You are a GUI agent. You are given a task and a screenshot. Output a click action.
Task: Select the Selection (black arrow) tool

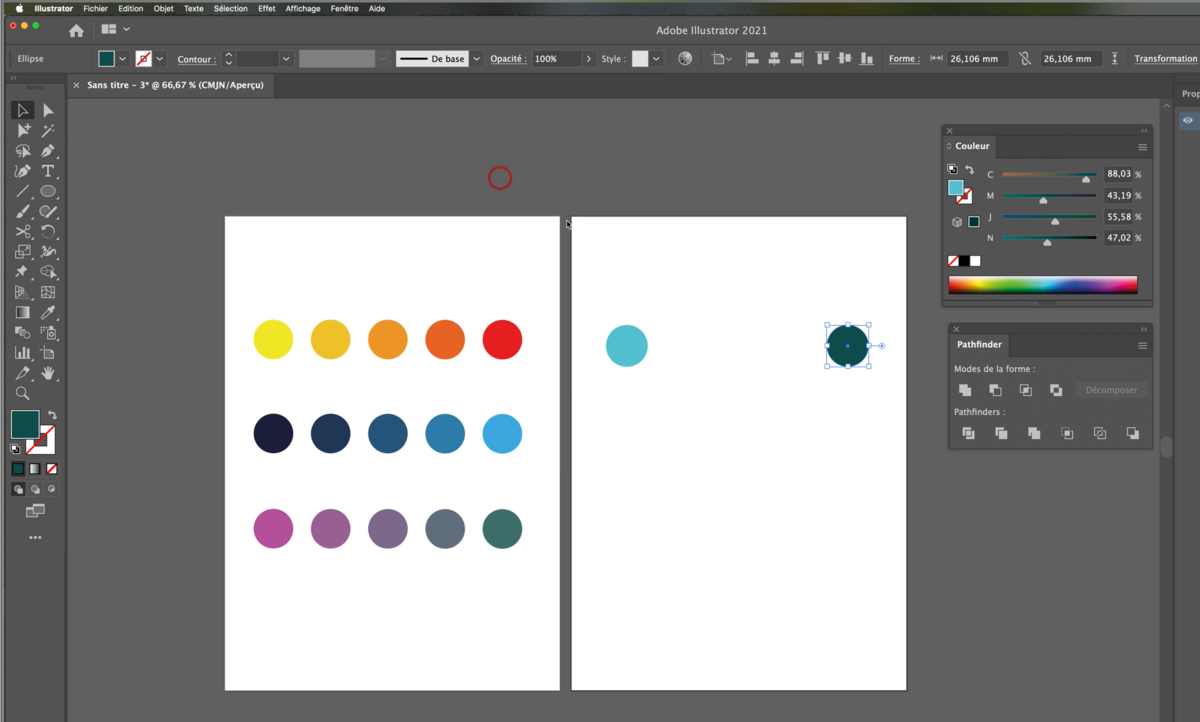23,110
